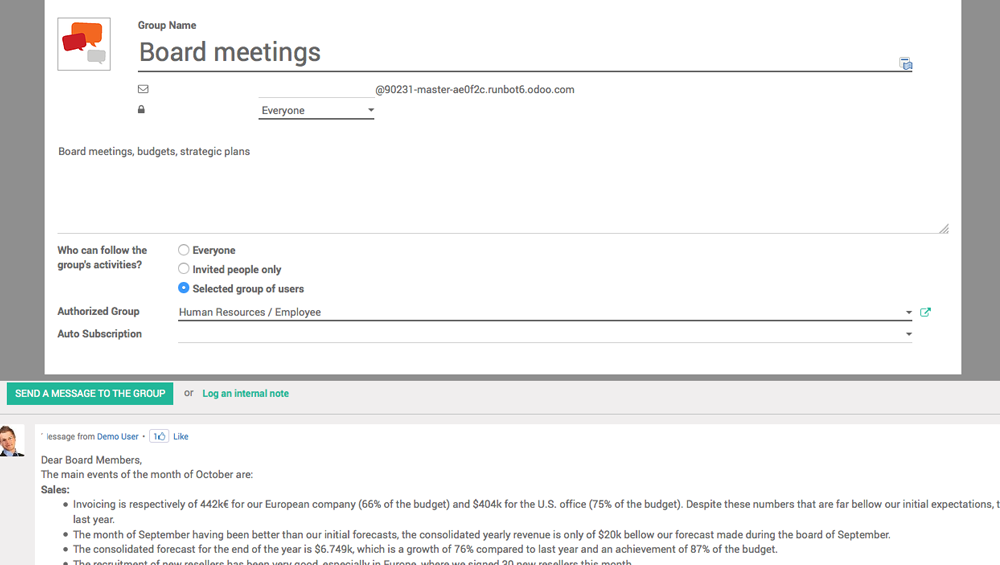1000x565 pixels.
Task: Click the description resize handle corner
Action: (x=944, y=229)
